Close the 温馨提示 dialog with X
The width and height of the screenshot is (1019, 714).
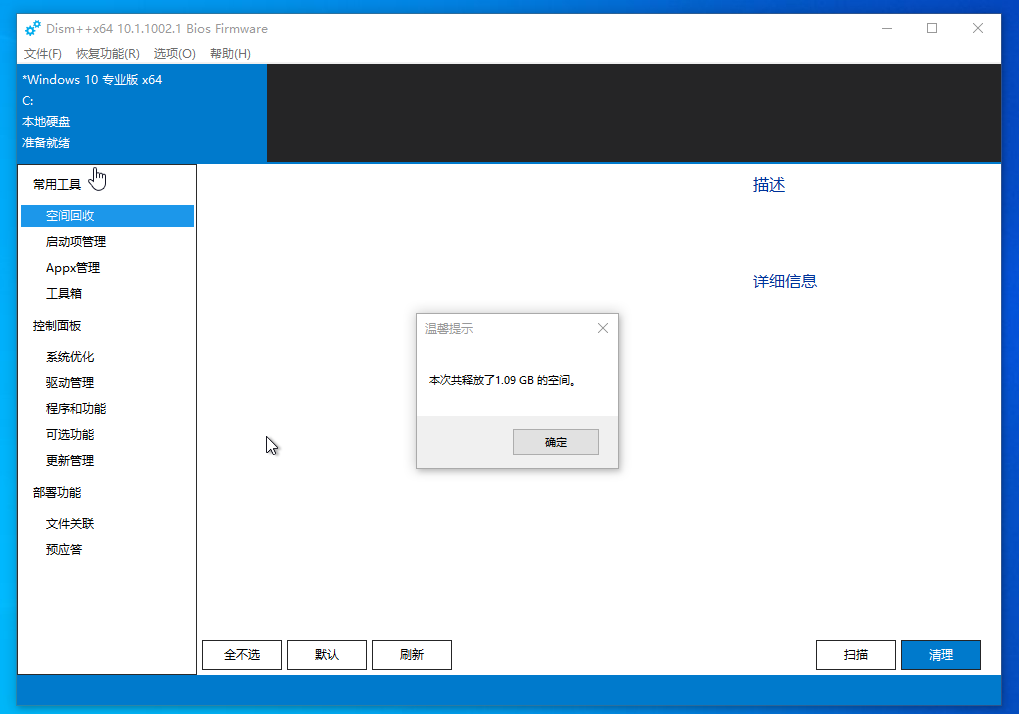point(602,328)
